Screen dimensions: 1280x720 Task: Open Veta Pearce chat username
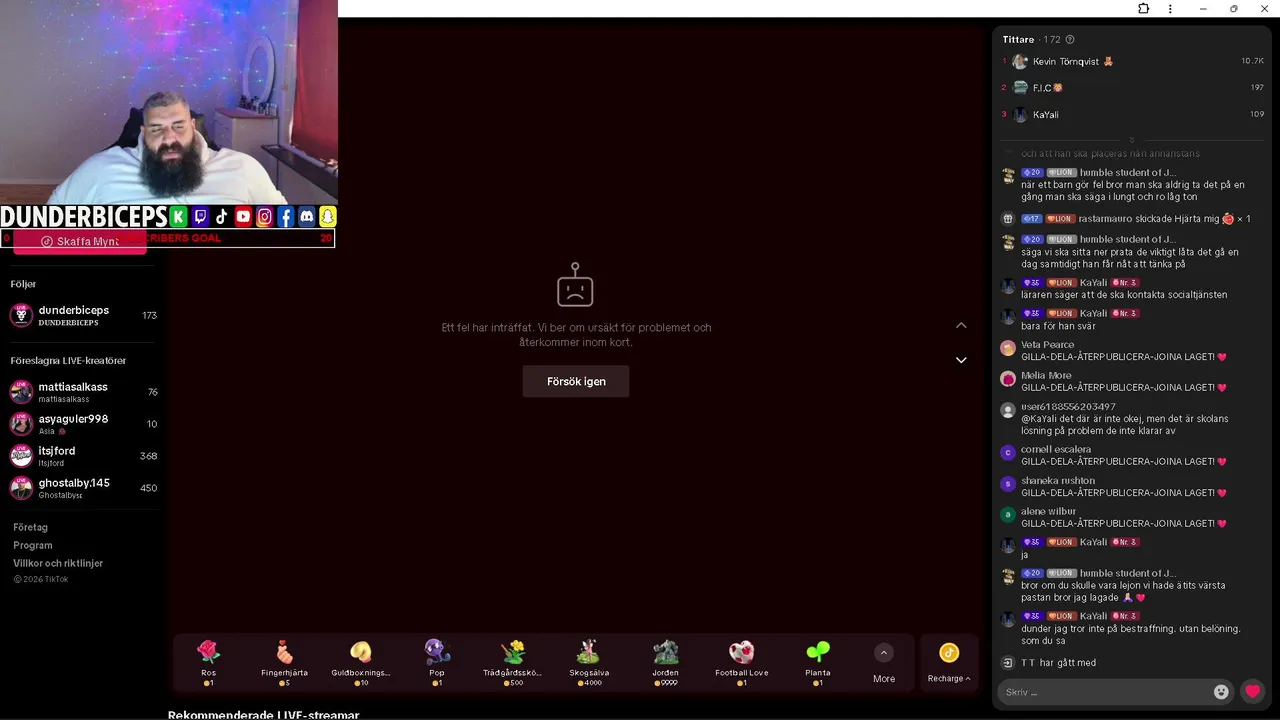(1047, 345)
